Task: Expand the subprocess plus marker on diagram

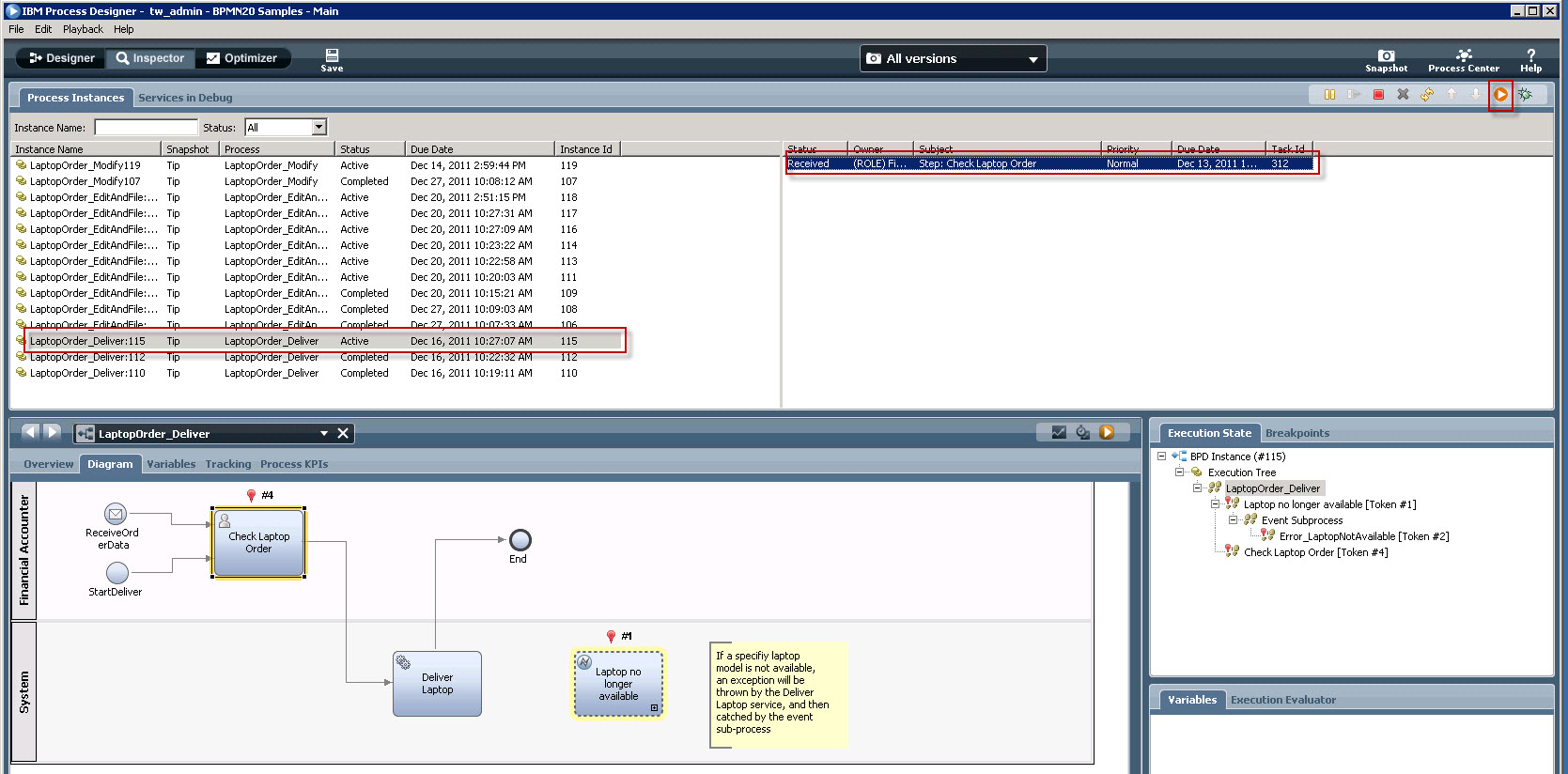Action: coord(654,708)
